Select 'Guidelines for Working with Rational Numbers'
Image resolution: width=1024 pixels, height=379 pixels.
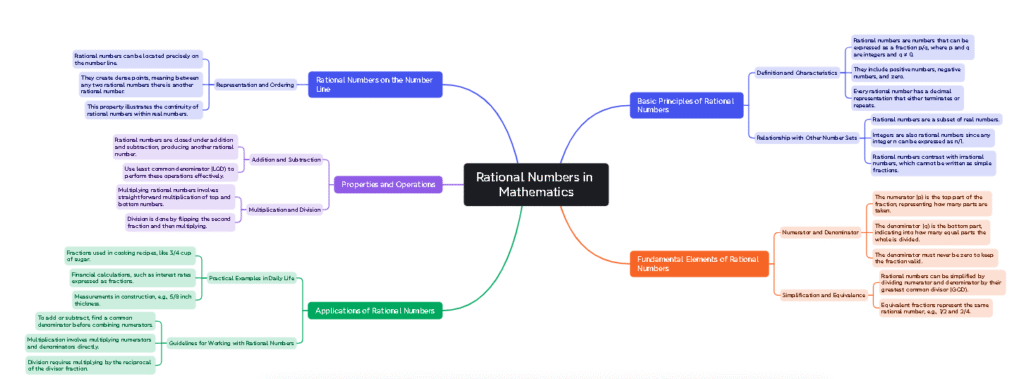click(232, 342)
